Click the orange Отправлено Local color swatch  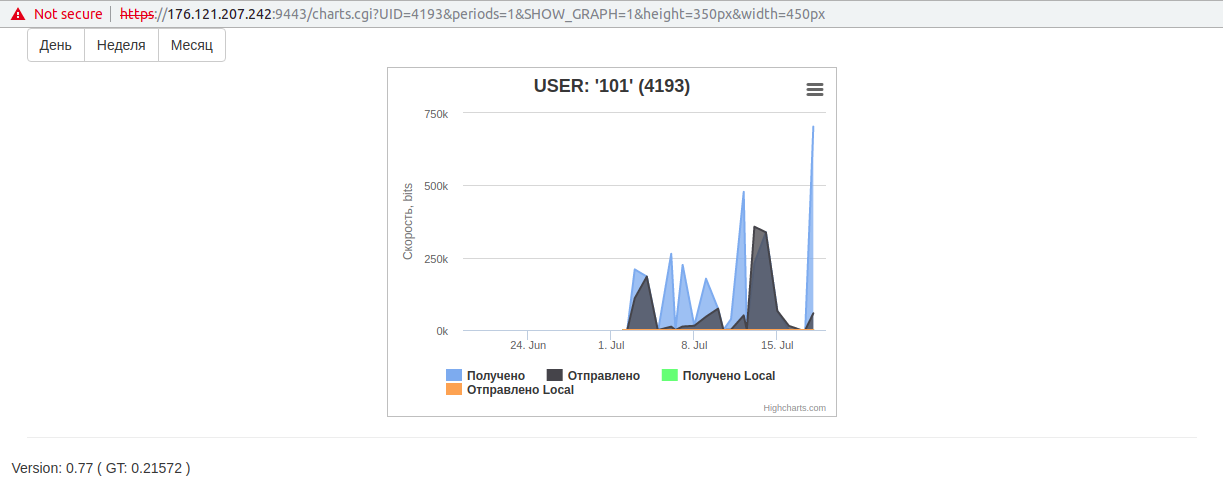click(454, 390)
